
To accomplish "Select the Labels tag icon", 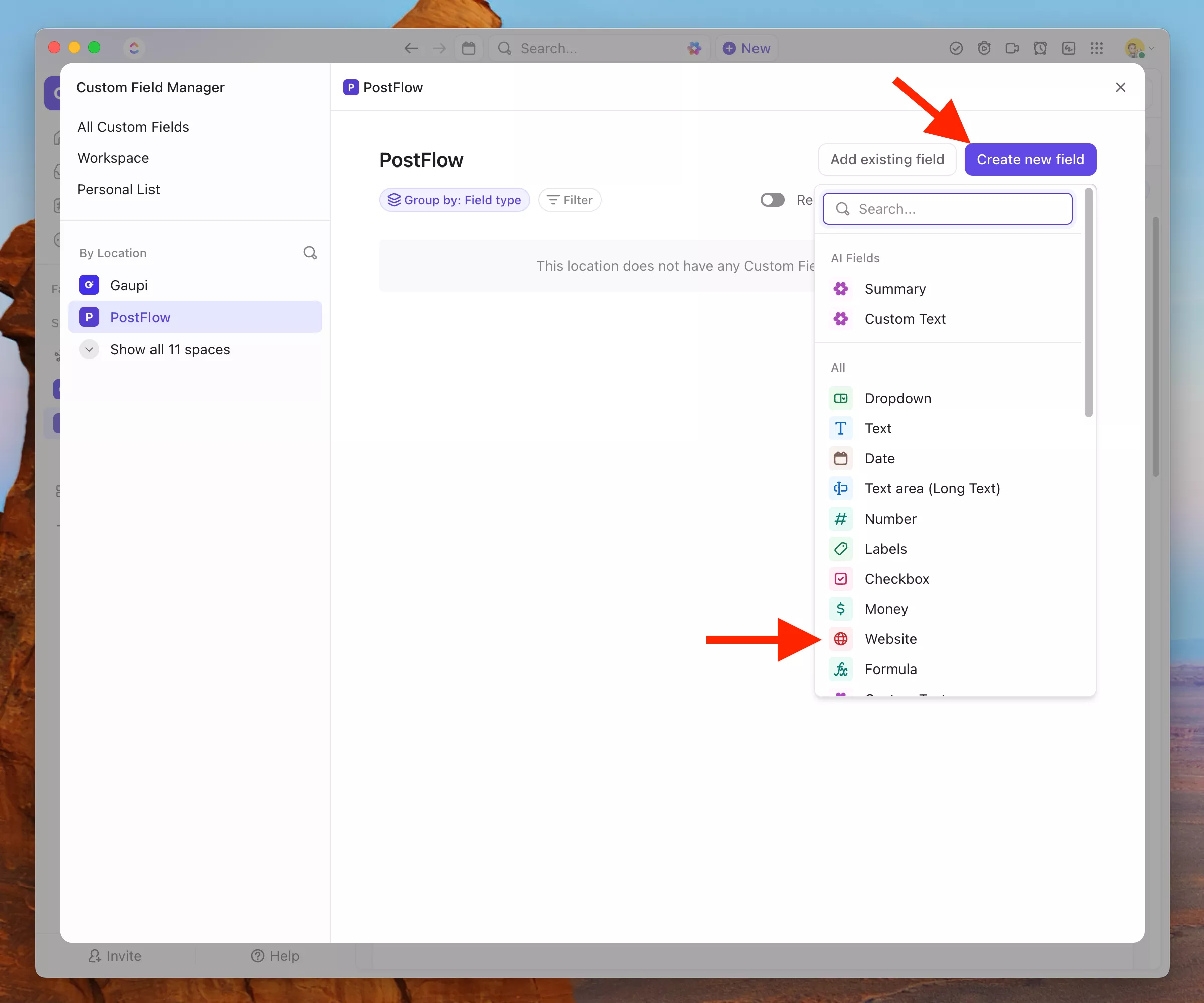I will point(840,549).
